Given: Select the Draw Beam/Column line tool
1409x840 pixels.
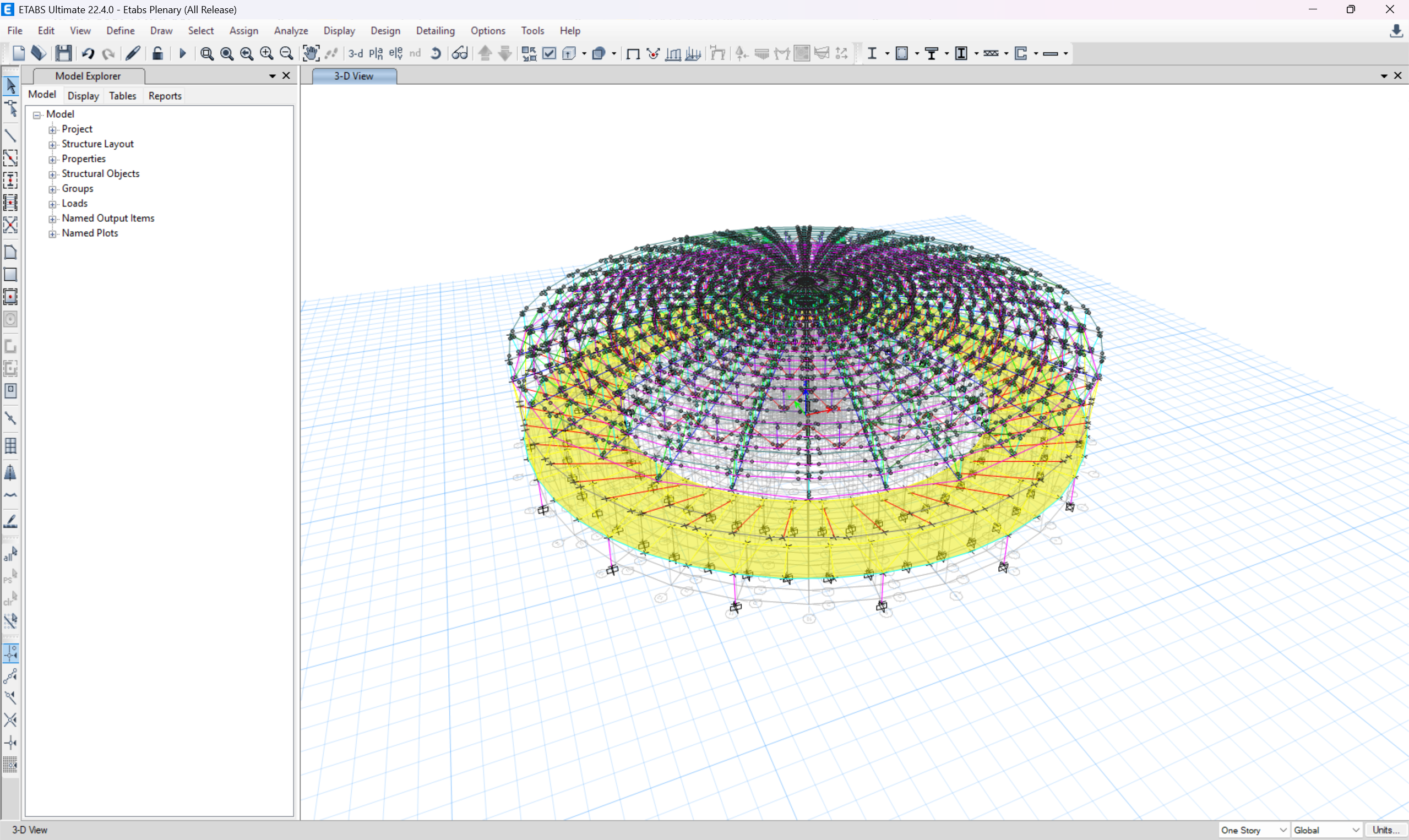Looking at the screenshot, I should click(10, 135).
